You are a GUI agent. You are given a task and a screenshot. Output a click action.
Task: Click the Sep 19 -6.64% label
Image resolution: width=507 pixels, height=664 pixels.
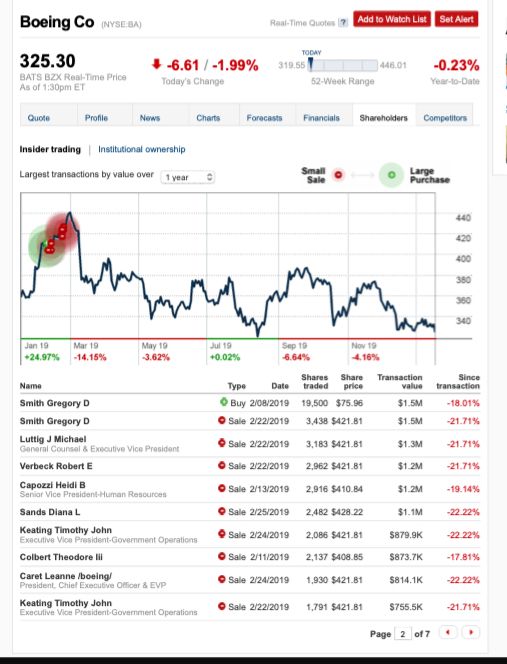296,351
